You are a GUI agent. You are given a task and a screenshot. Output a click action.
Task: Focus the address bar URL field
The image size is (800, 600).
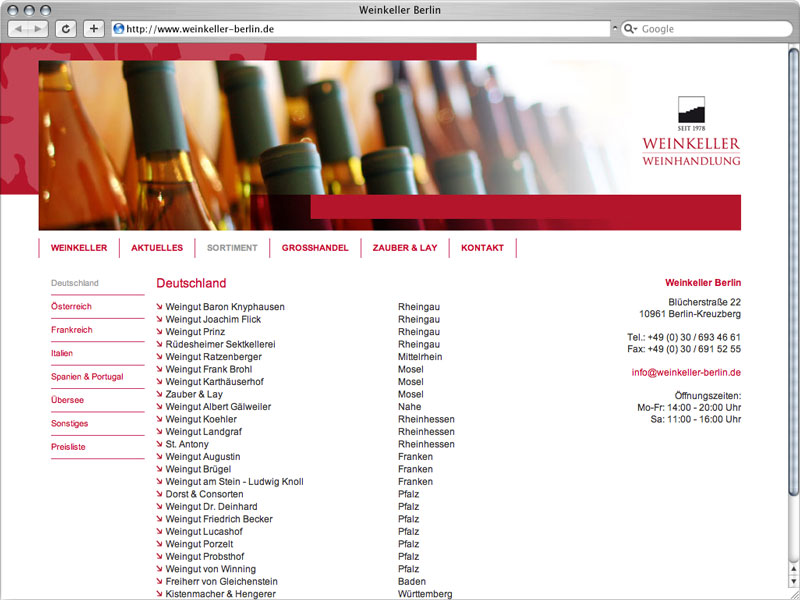coord(361,29)
